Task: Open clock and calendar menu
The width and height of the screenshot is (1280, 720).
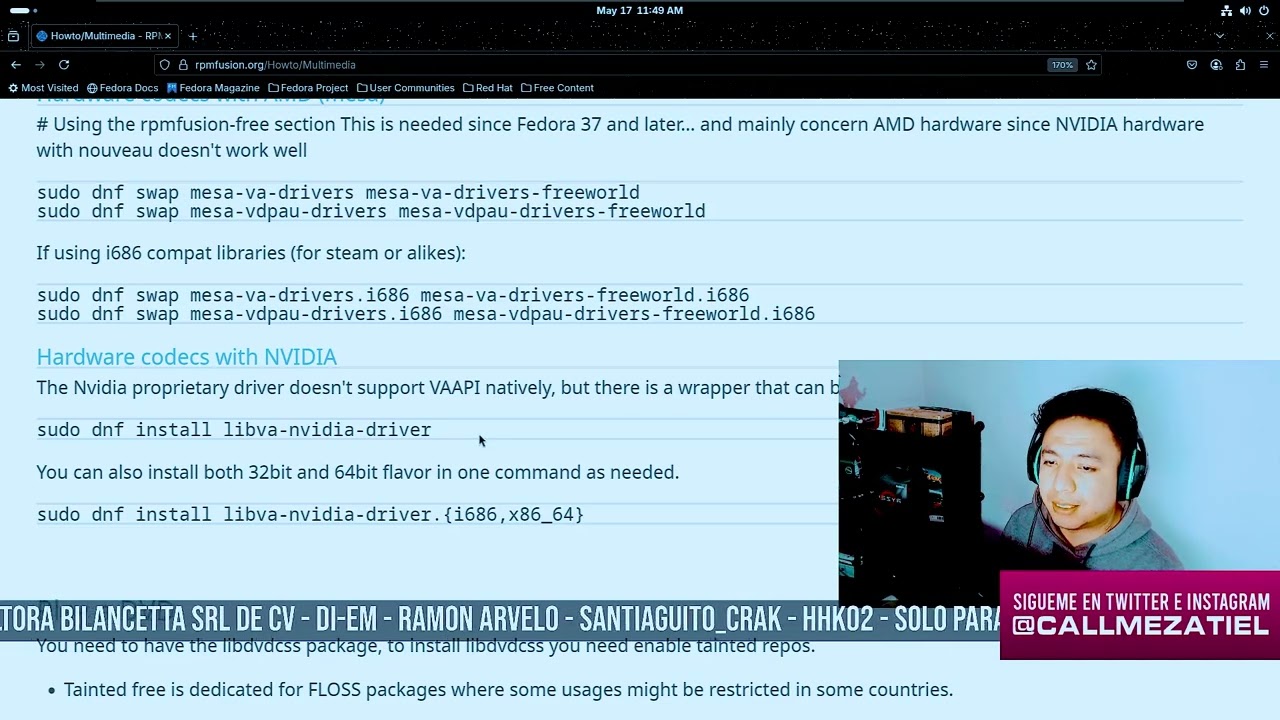Action: tap(640, 10)
